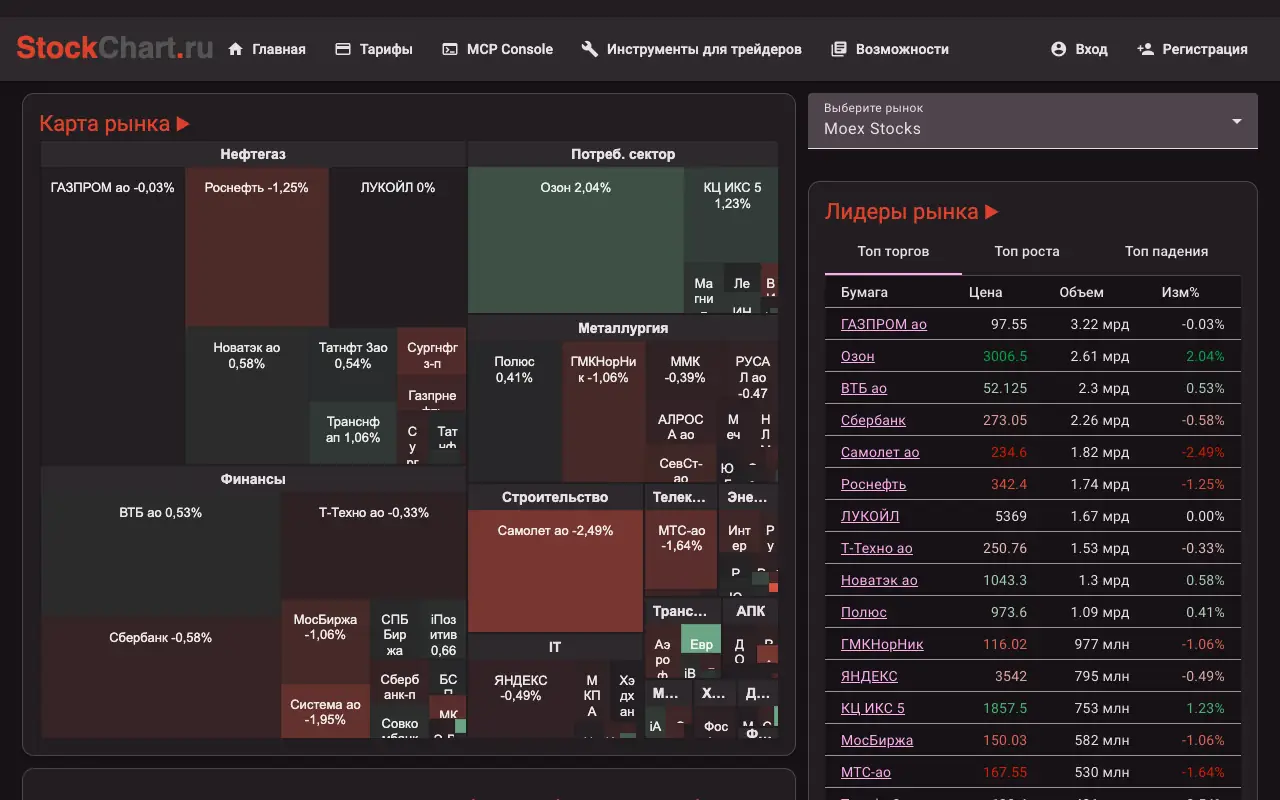Select the Новатэк ао 0,58% map tile
Viewport: 1280px width, 800px height.
[246, 396]
